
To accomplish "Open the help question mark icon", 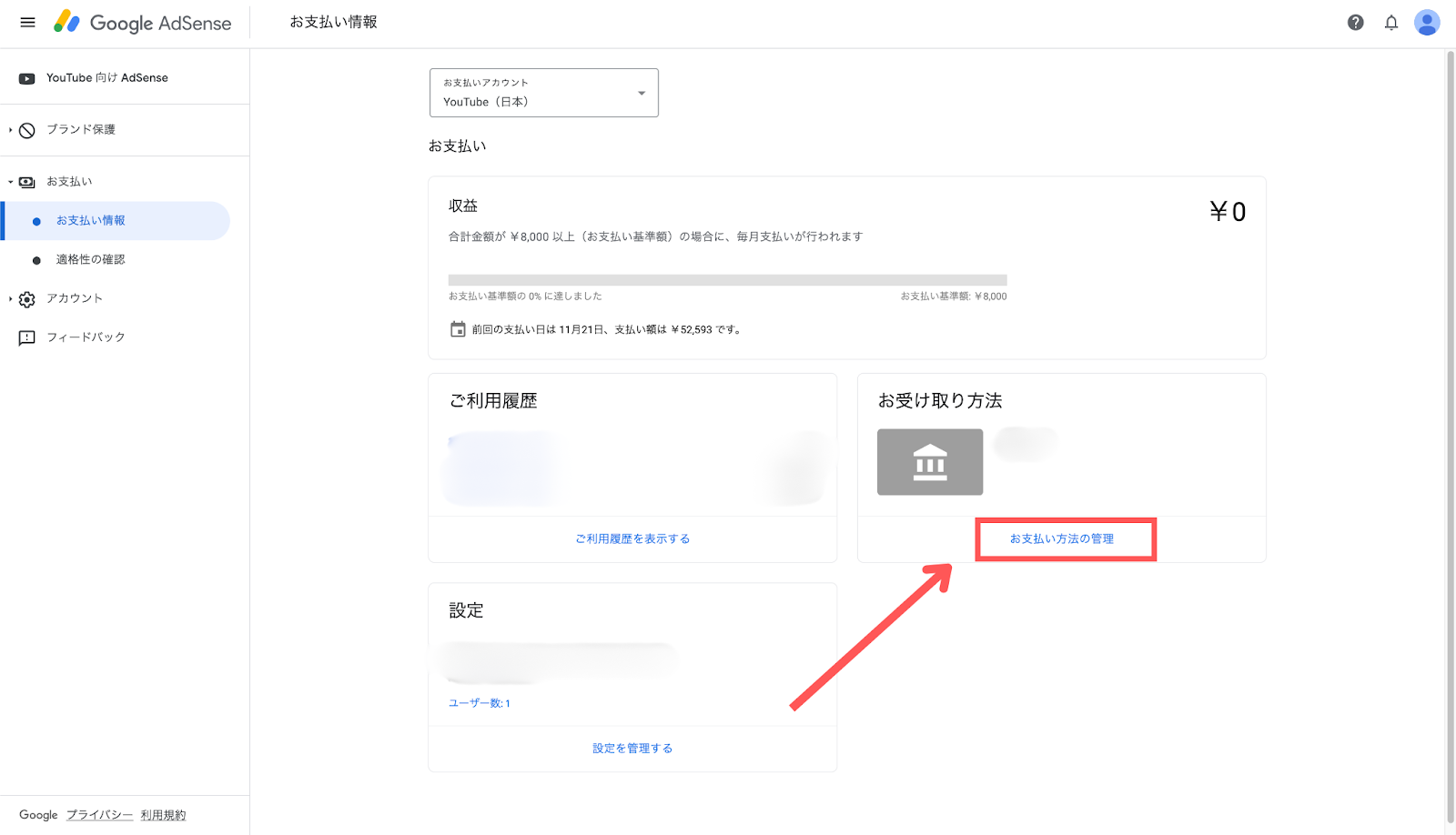I will [x=1356, y=23].
